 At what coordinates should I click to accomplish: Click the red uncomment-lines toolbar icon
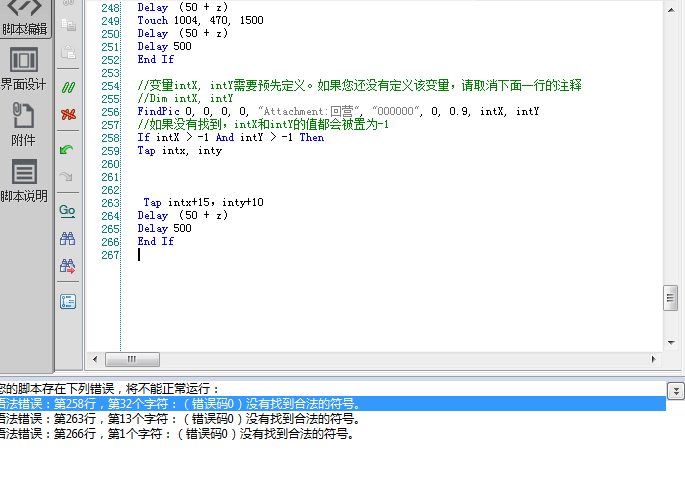coord(68,114)
